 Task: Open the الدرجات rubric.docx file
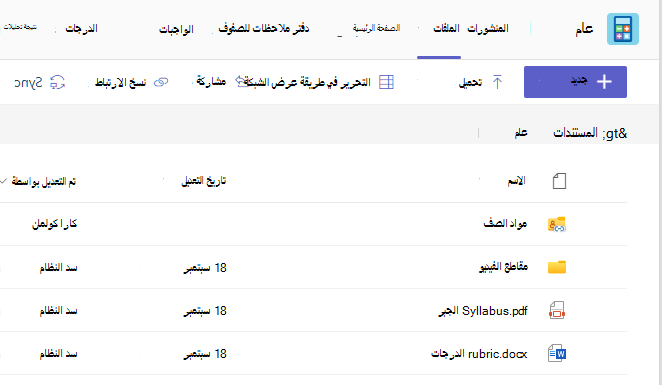coord(479,354)
